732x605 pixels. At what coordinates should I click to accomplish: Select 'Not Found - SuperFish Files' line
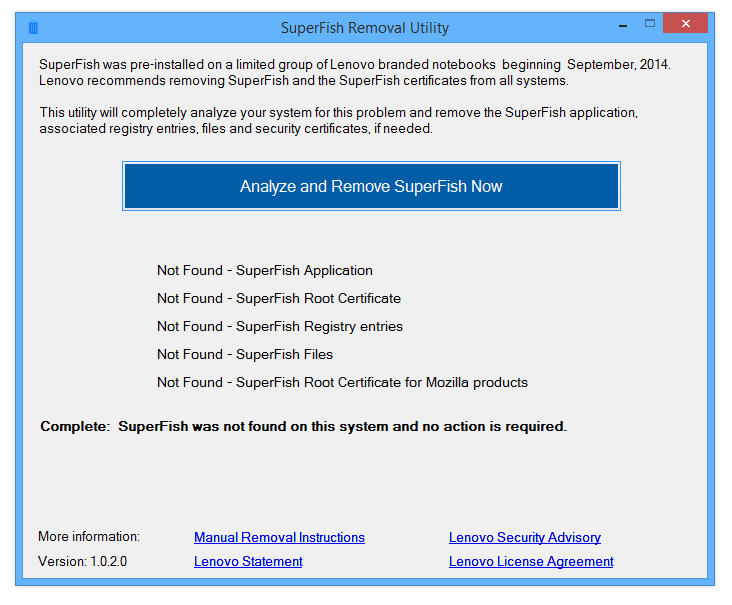[x=245, y=354]
